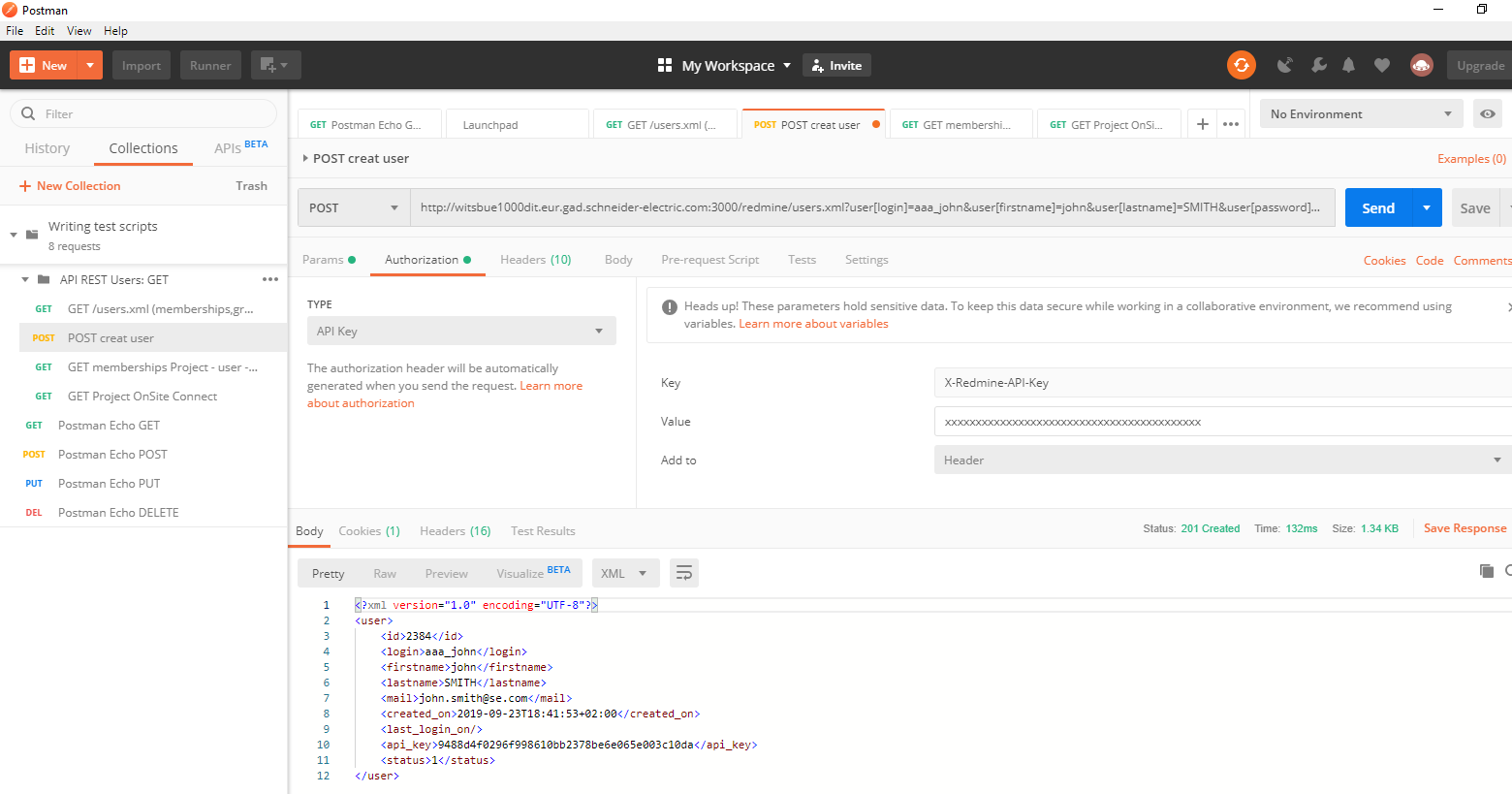1512x794 pixels.
Task: Open the API REST Users folder ellipsis menu
Action: [270, 279]
